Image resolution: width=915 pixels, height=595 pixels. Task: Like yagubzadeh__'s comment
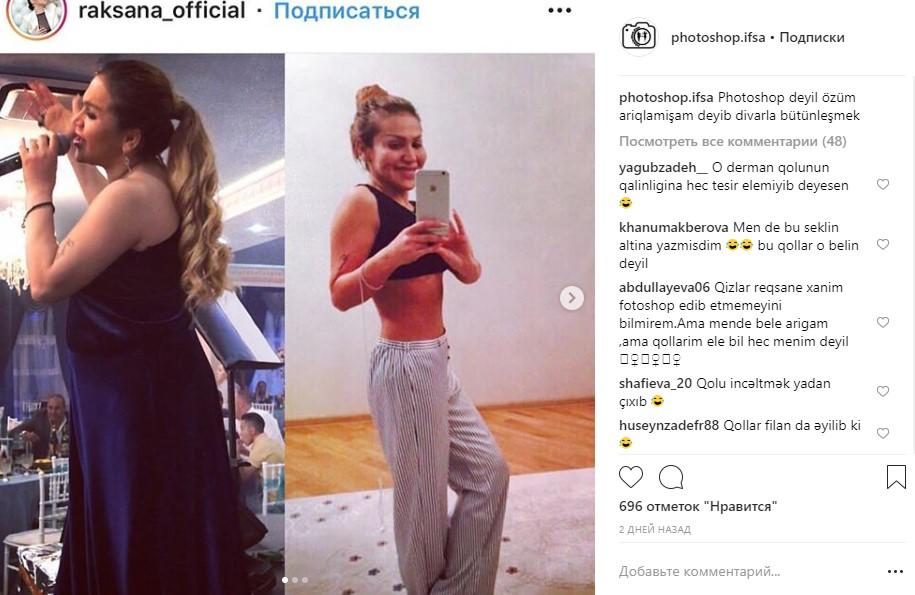(x=883, y=184)
